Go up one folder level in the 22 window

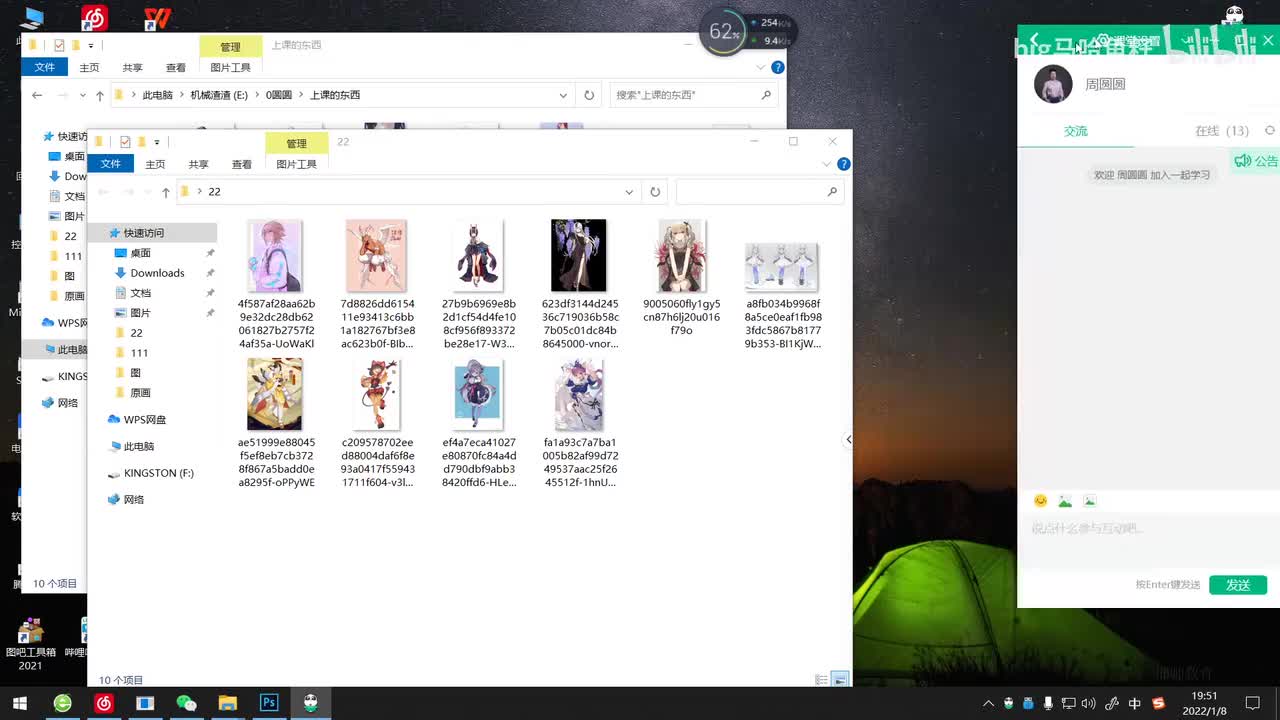point(166,192)
